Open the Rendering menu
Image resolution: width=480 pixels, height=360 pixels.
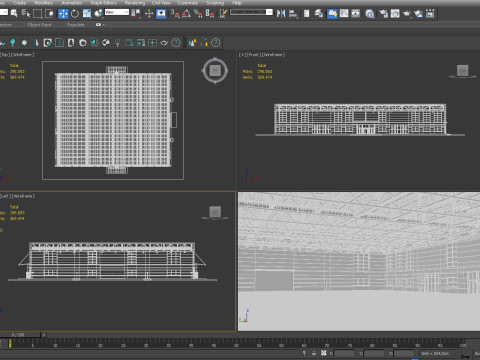(x=135, y=3)
